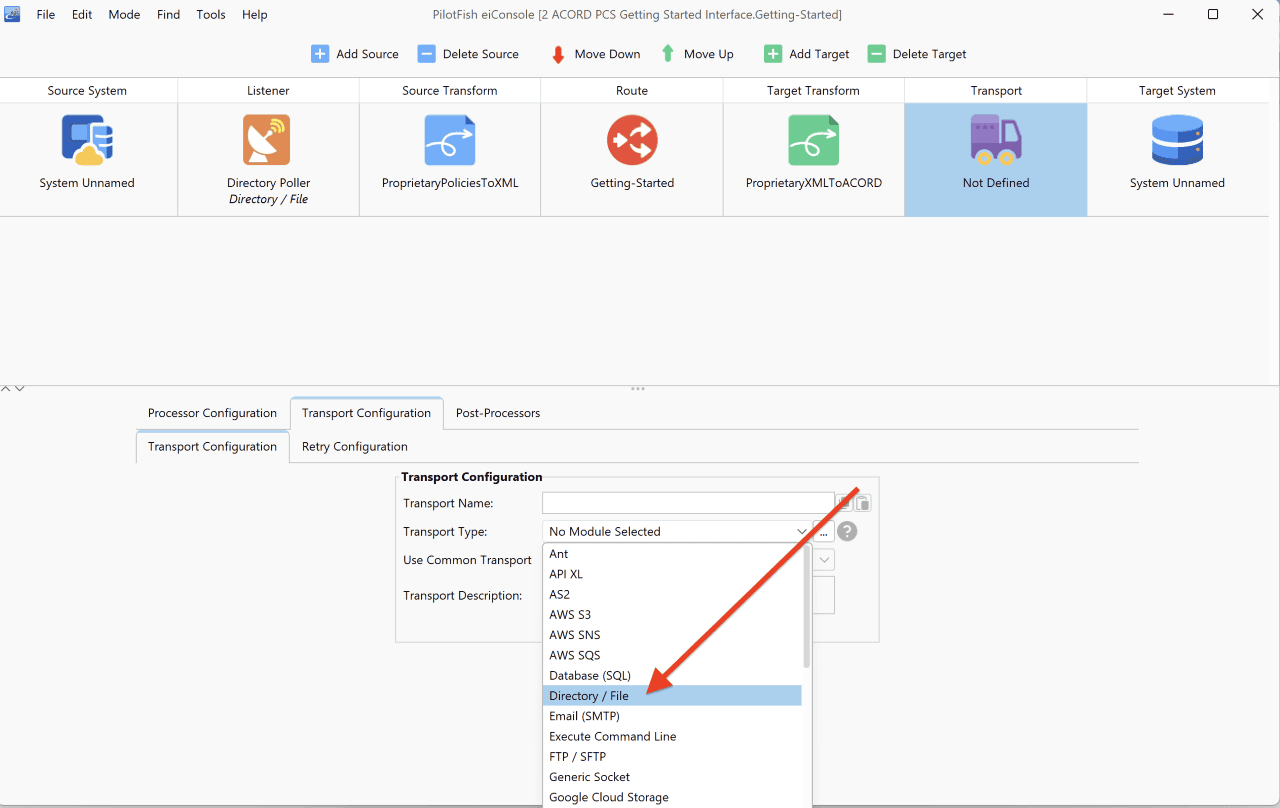Click the Add Target button label
1280x808 pixels.
pyautogui.click(x=819, y=54)
